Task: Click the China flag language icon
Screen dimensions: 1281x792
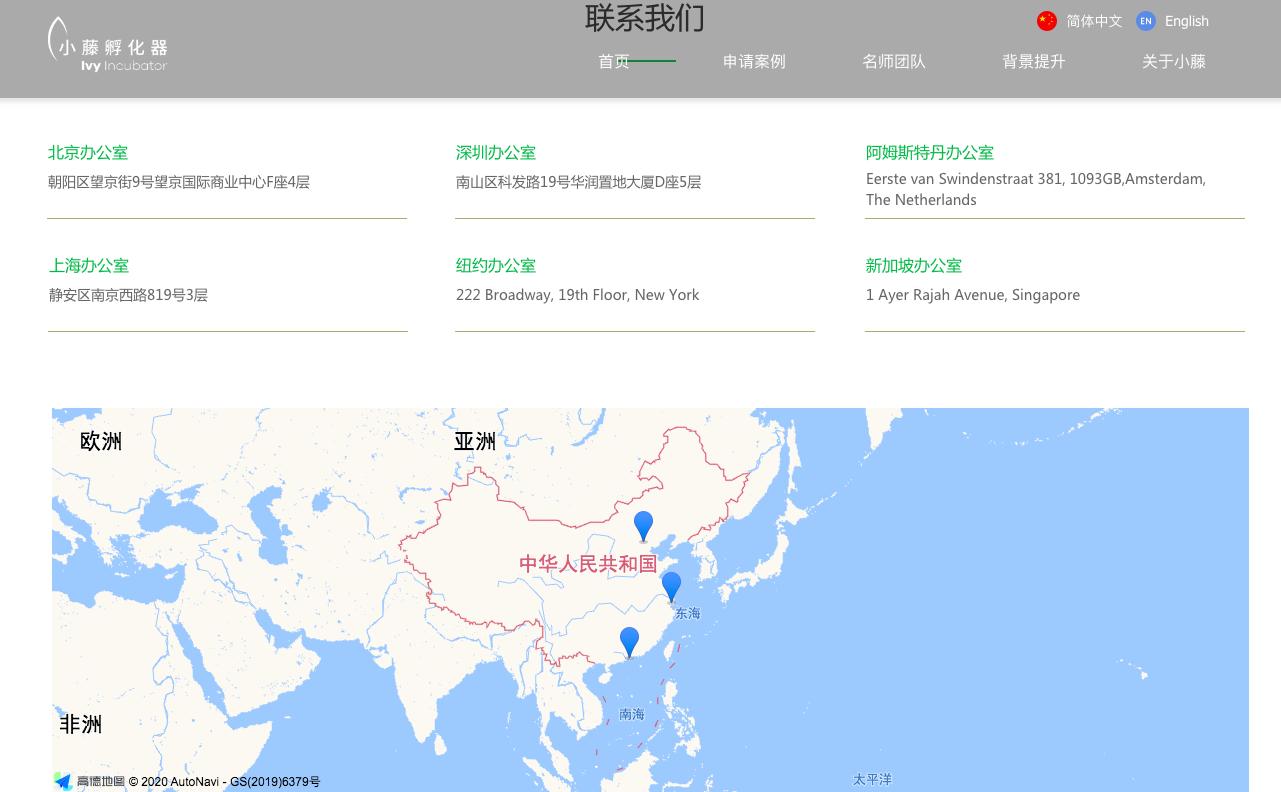Action: [1047, 21]
